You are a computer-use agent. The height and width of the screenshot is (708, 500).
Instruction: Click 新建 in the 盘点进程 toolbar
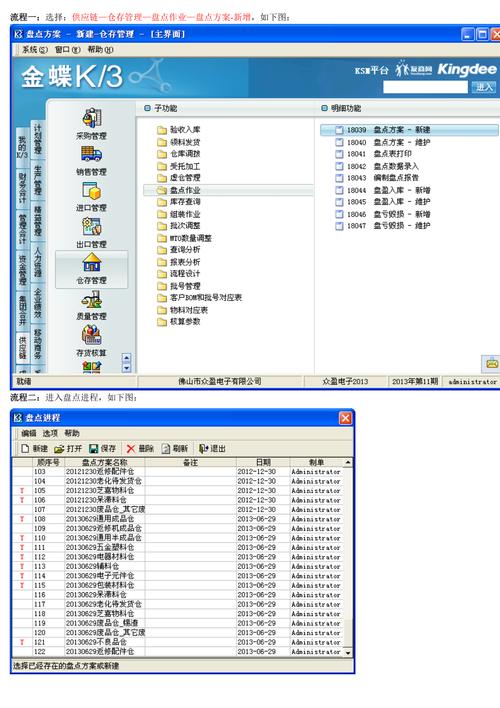pyautogui.click(x=35, y=448)
